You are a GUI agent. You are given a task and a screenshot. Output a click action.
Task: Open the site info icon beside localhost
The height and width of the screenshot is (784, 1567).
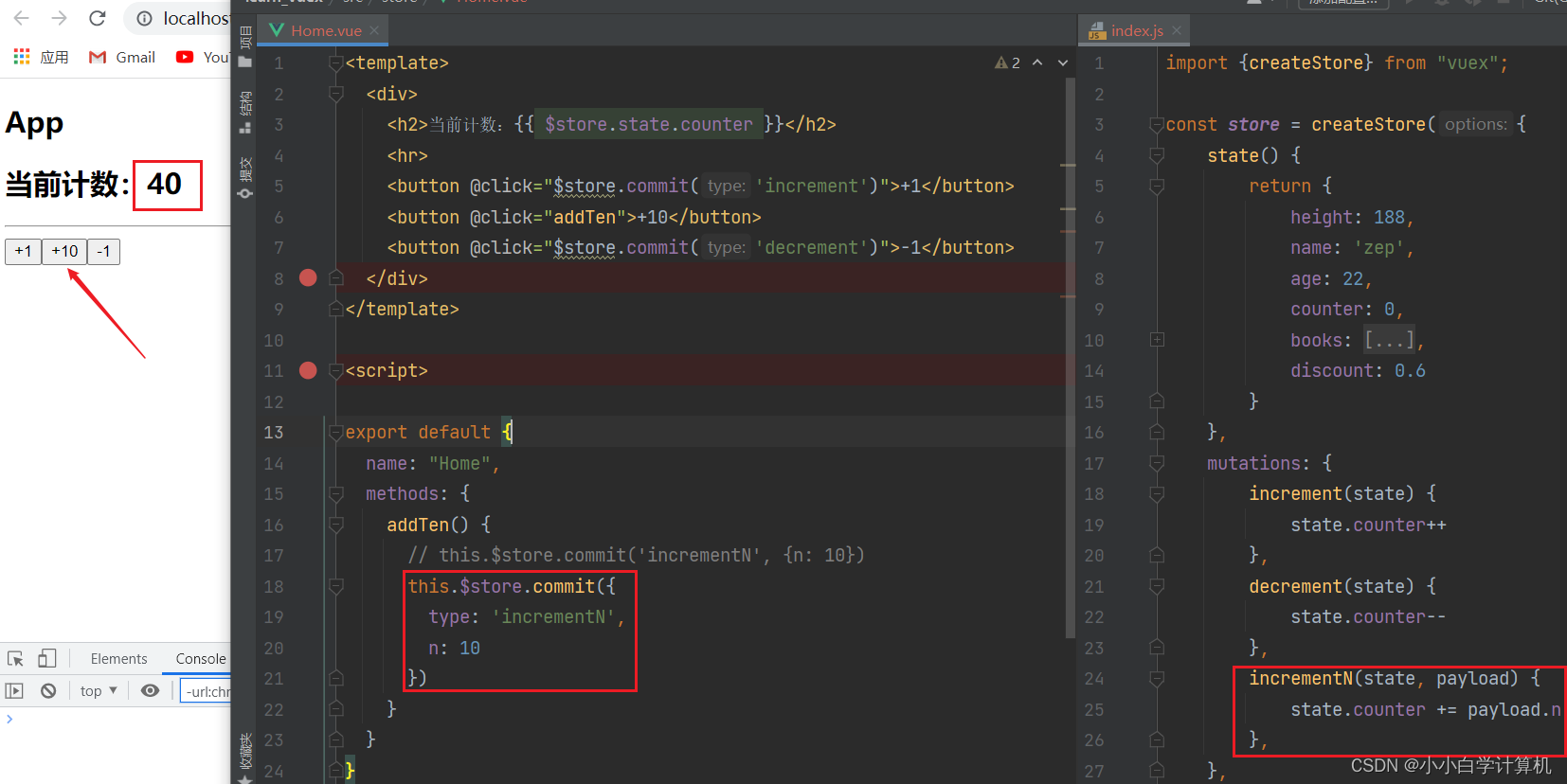[144, 18]
